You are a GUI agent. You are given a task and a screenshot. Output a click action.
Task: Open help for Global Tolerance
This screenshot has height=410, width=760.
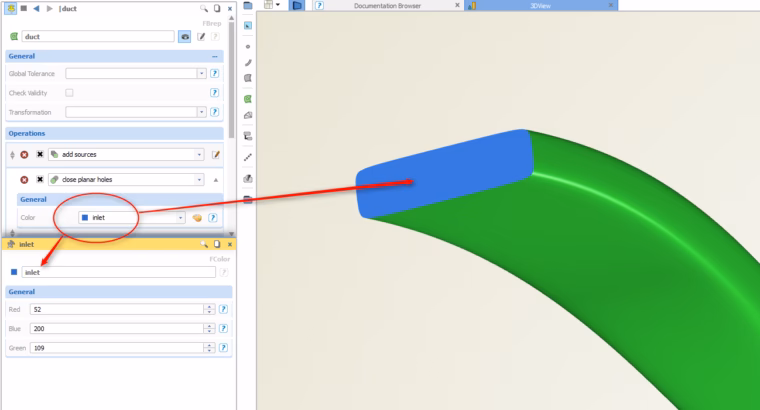tap(215, 74)
